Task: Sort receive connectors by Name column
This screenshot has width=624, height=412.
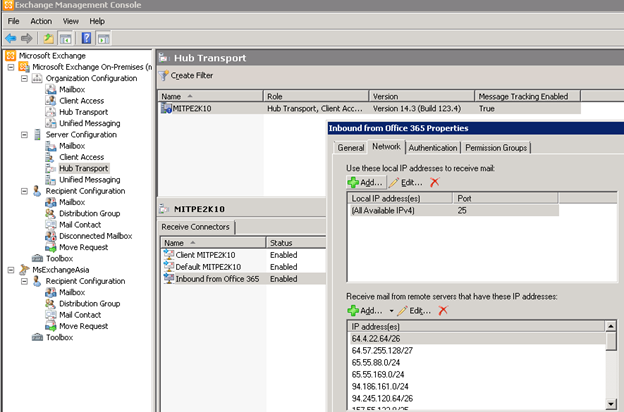Action: tap(213, 243)
